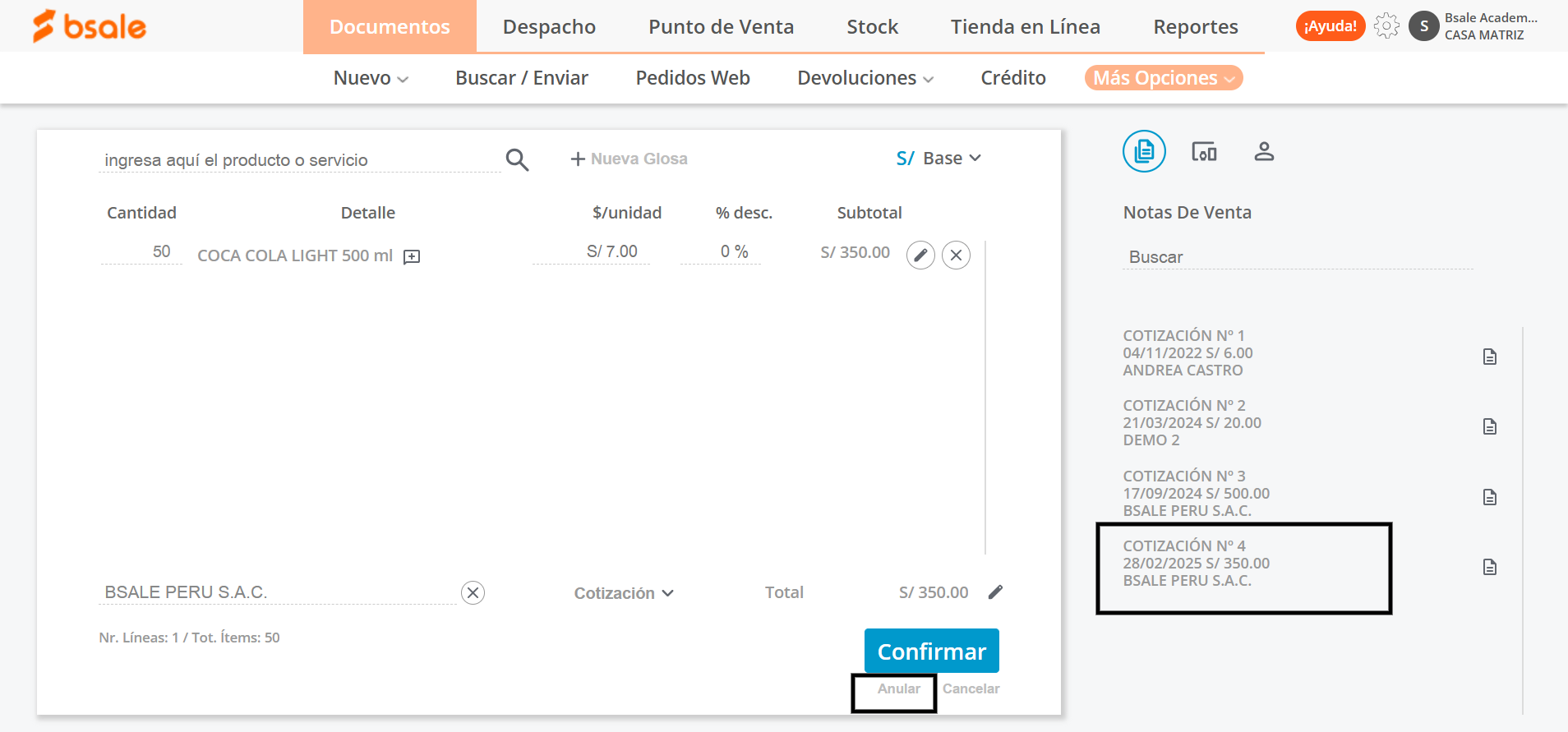Open document icon for Cotización Nº 1
This screenshot has width=1568, height=732.
tap(1490, 357)
